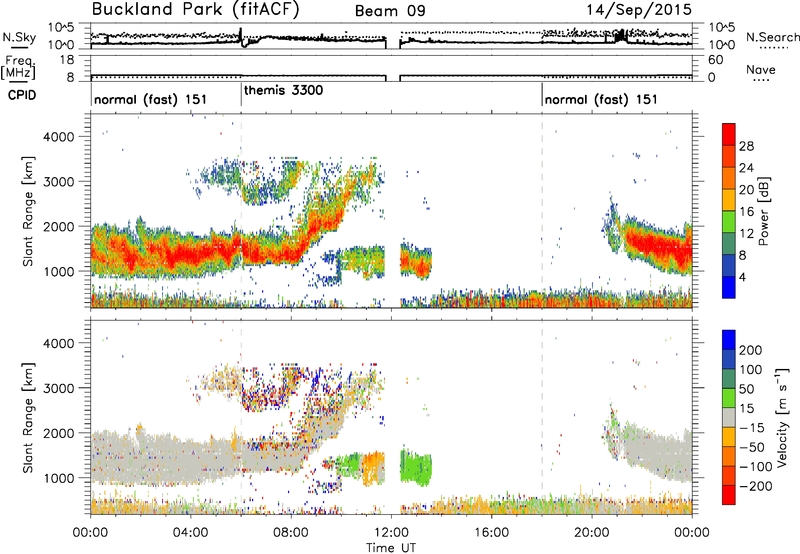
Task: Click the date '14/Sep/2015'
Action: tap(639, 10)
